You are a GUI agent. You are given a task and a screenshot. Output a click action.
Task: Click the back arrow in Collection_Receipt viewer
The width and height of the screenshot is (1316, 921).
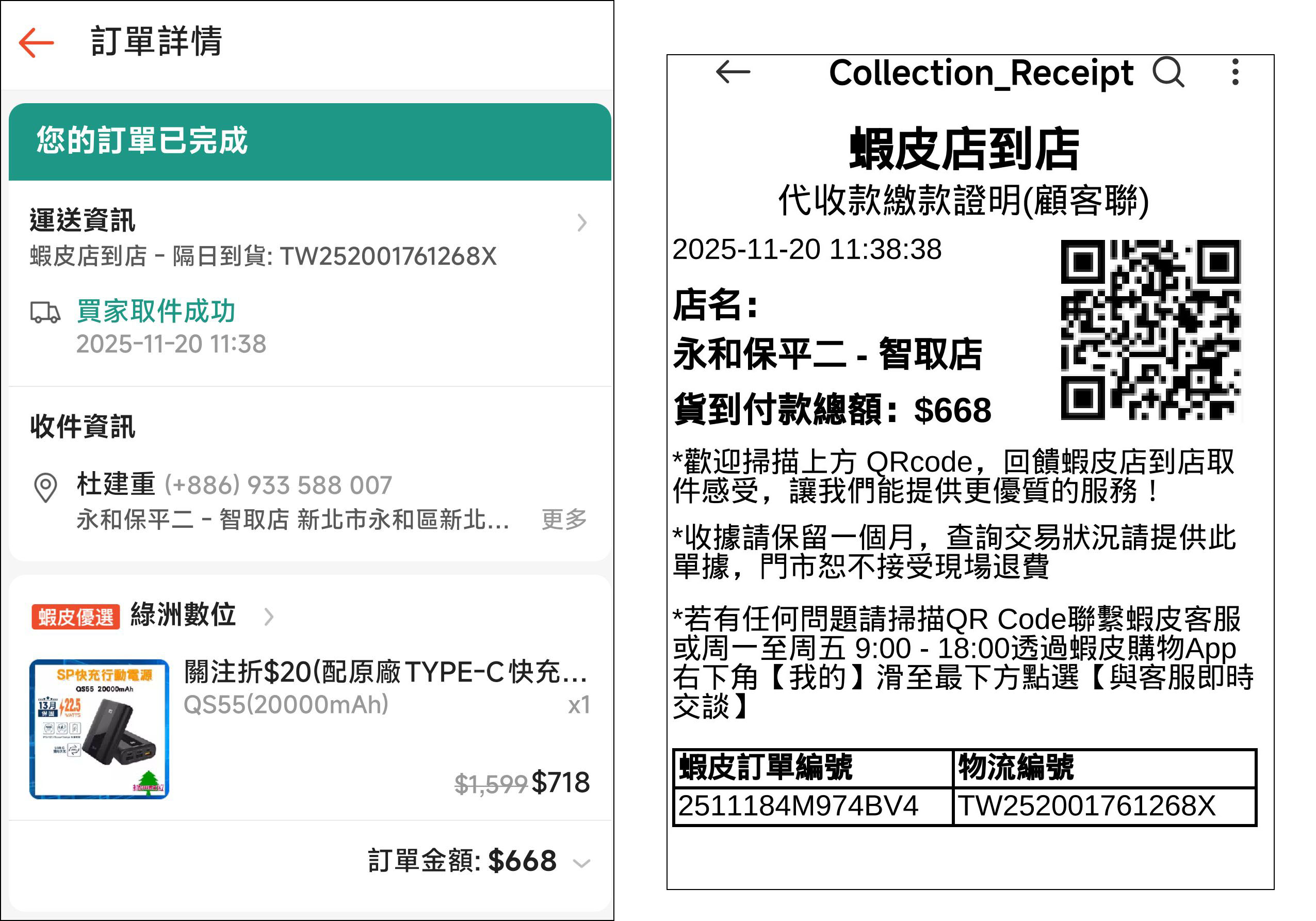733,72
